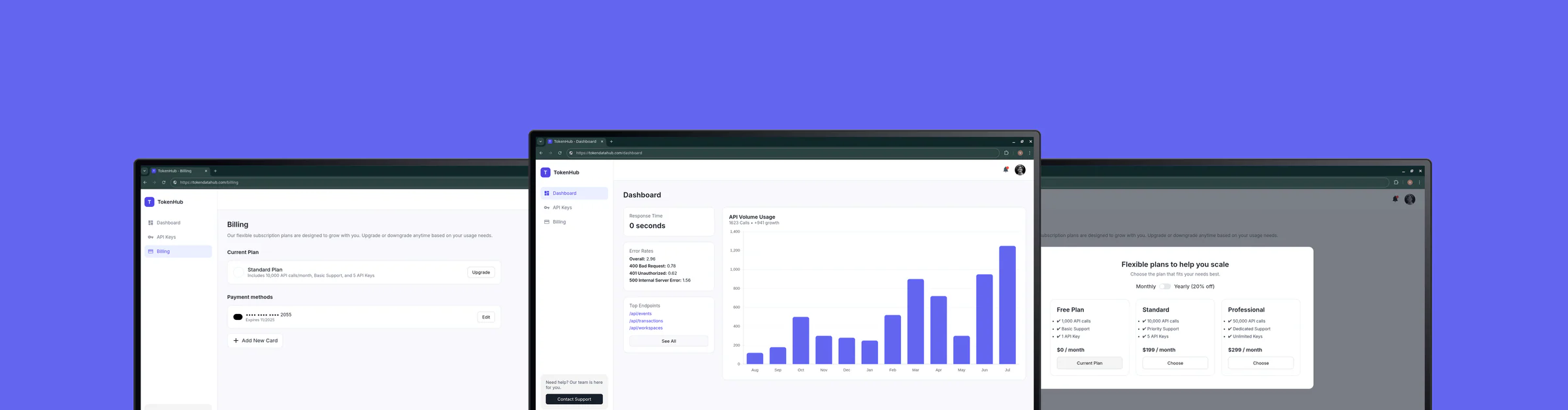Open the /api/workspaces endpoint link
The image size is (1568, 410).
point(646,328)
